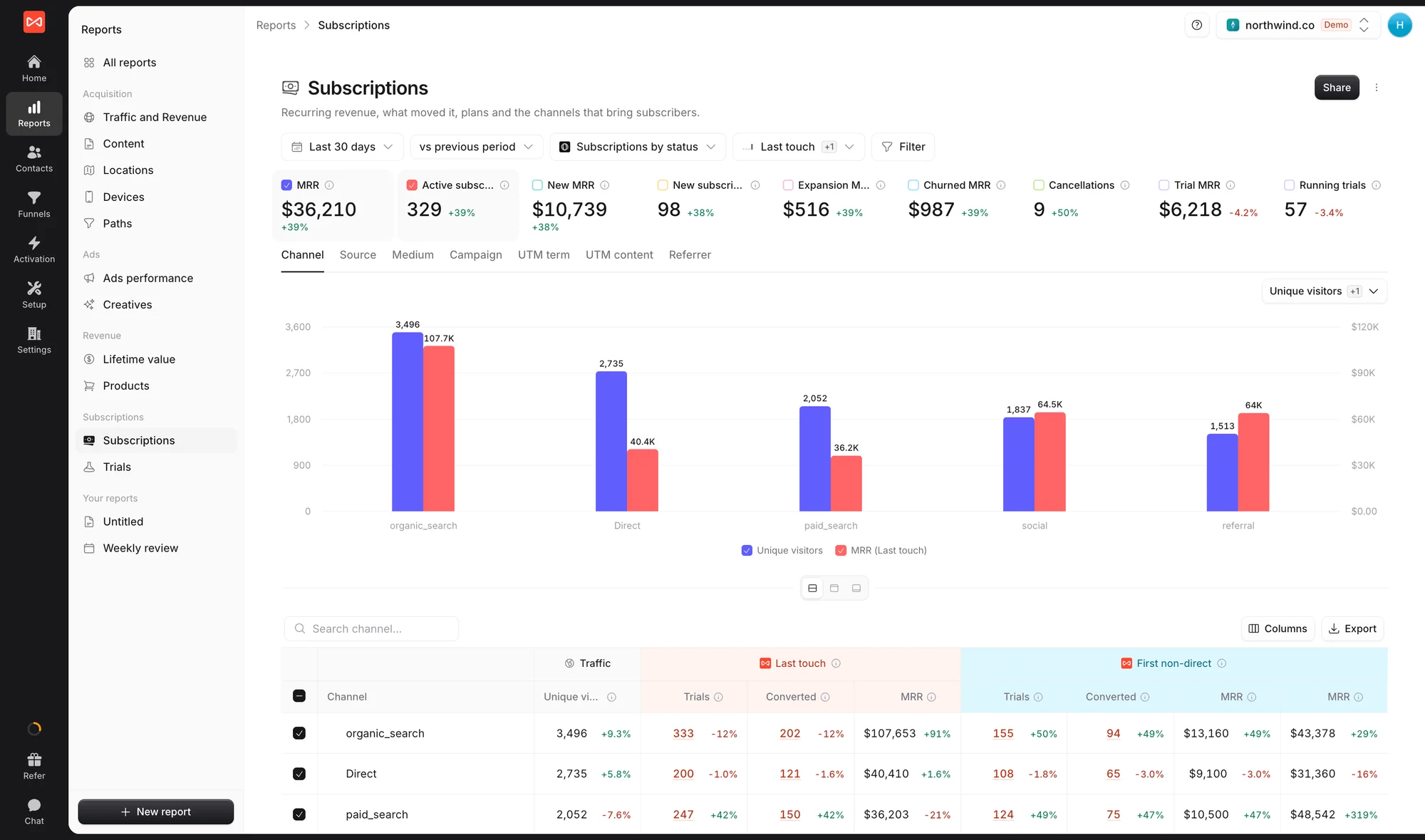1425x840 pixels.
Task: Click the Filter button
Action: click(903, 147)
